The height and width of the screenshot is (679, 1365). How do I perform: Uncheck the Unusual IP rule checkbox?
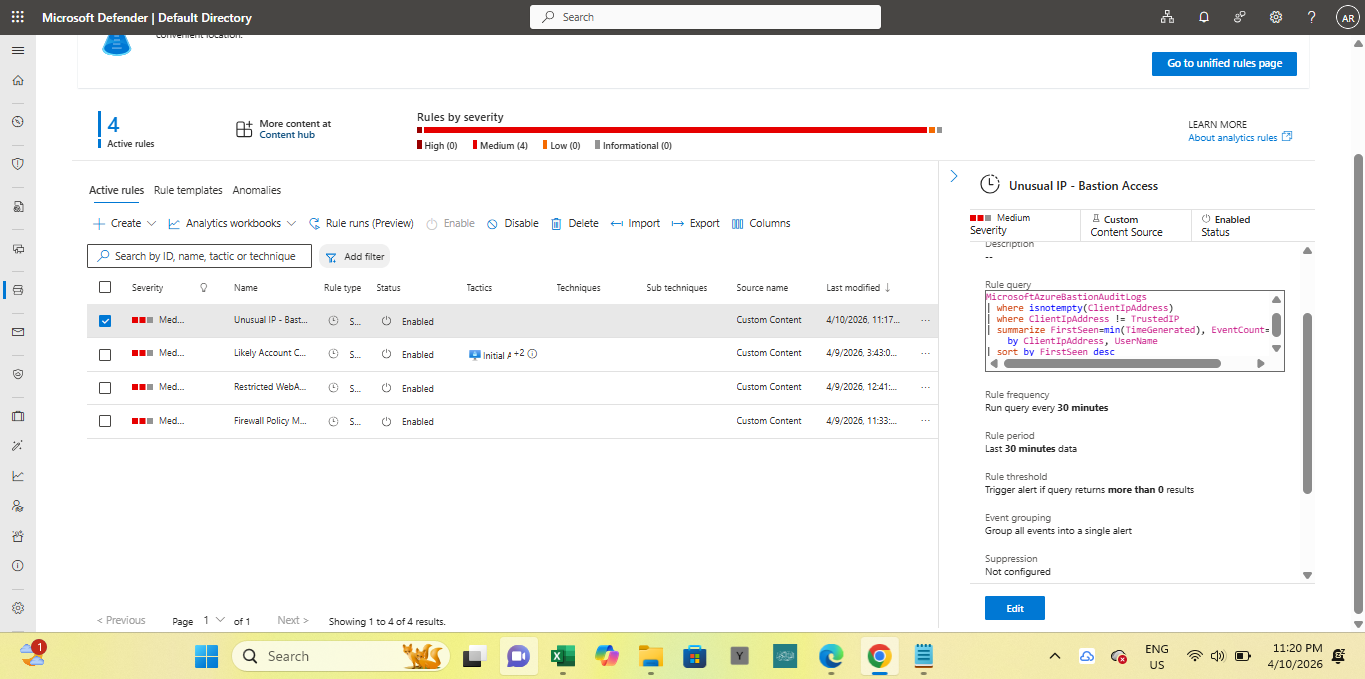click(x=105, y=321)
